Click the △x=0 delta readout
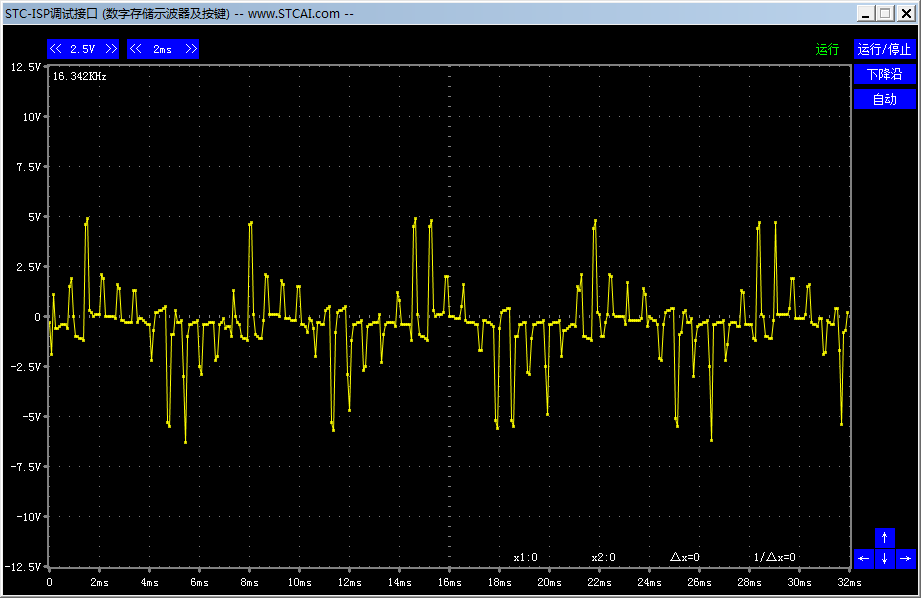The width and height of the screenshot is (921, 598). tap(685, 557)
